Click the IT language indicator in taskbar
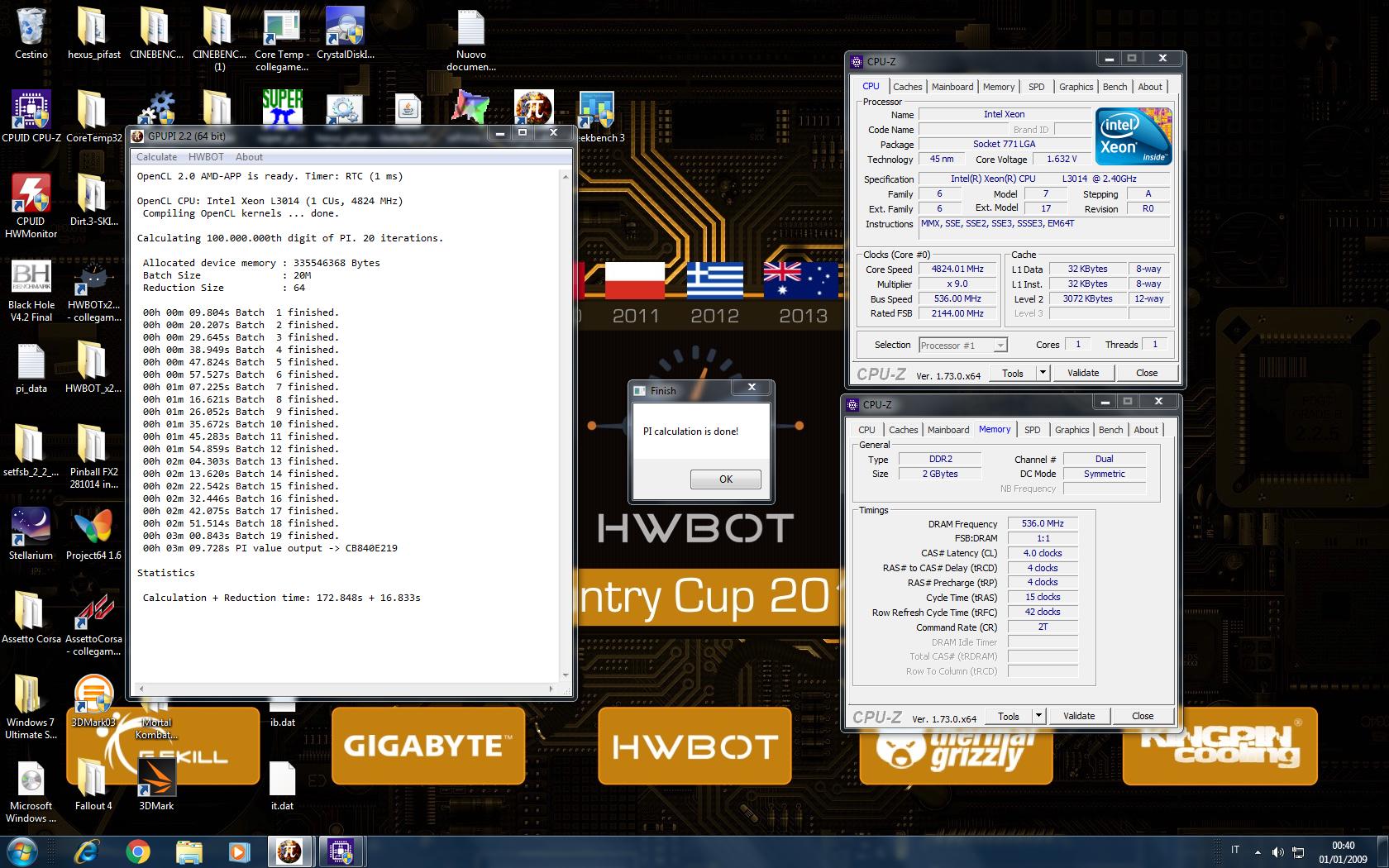 tap(1235, 850)
